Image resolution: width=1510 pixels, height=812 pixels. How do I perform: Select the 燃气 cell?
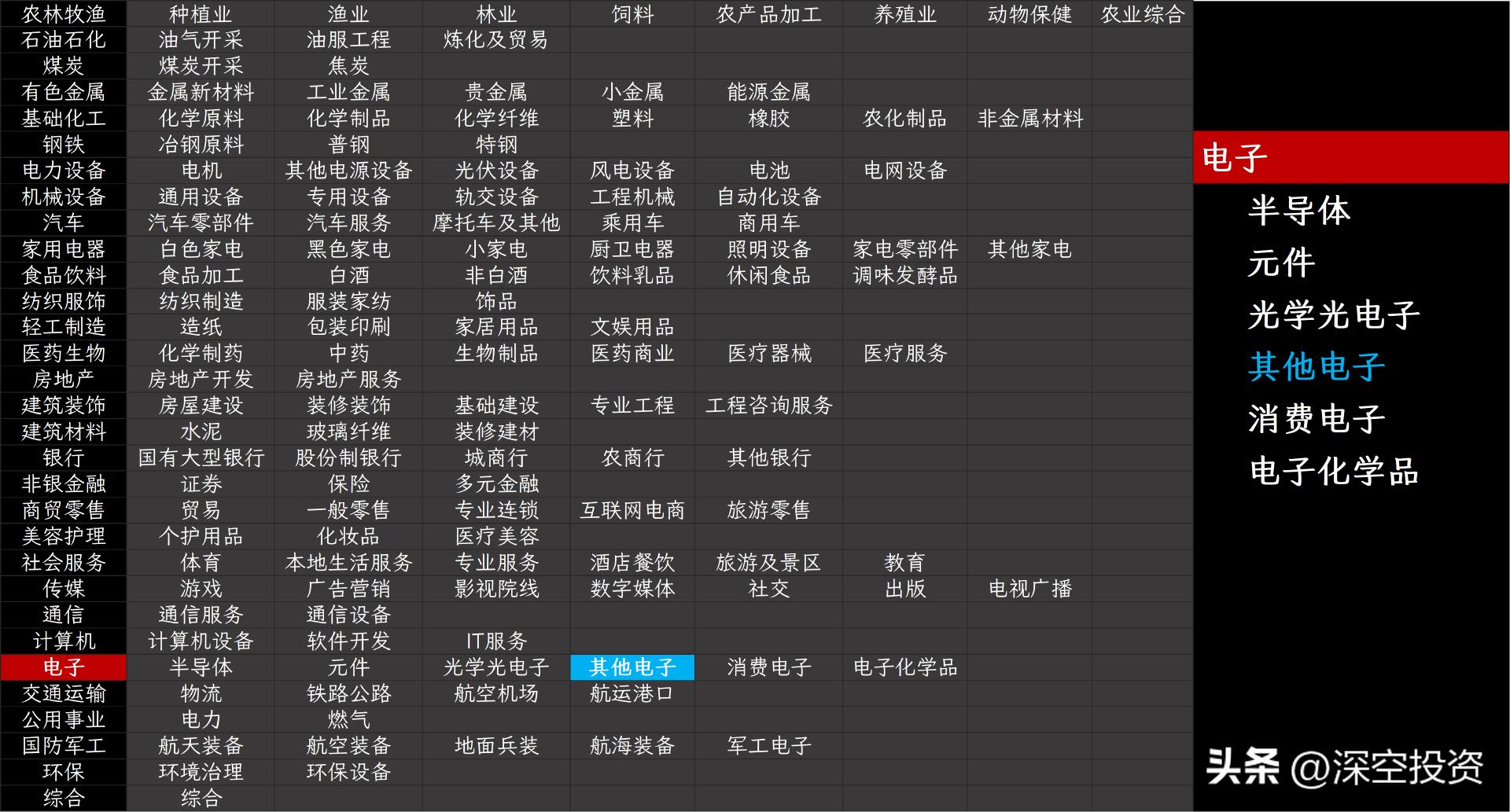348,719
